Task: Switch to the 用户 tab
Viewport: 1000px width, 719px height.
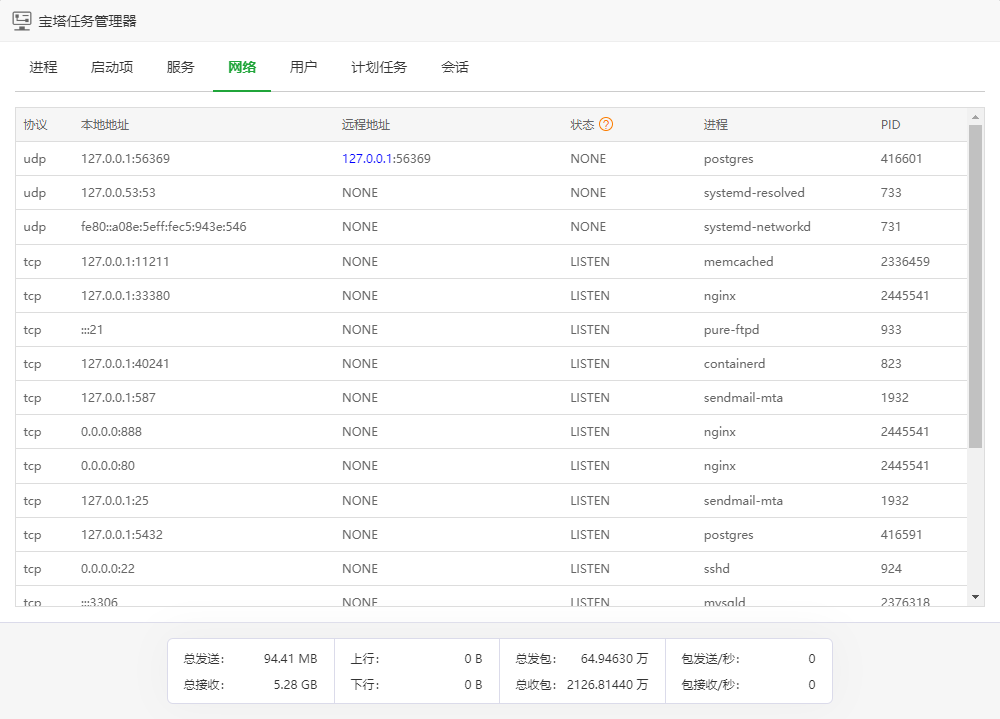Action: (x=303, y=67)
